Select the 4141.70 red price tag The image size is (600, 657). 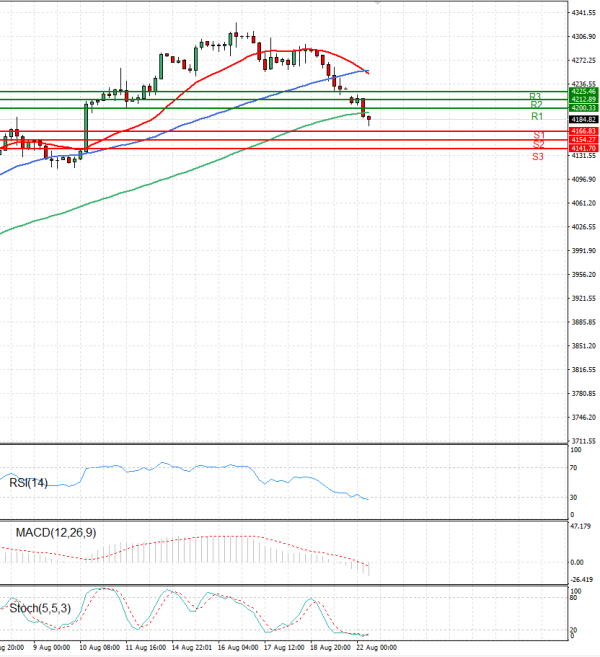(584, 148)
